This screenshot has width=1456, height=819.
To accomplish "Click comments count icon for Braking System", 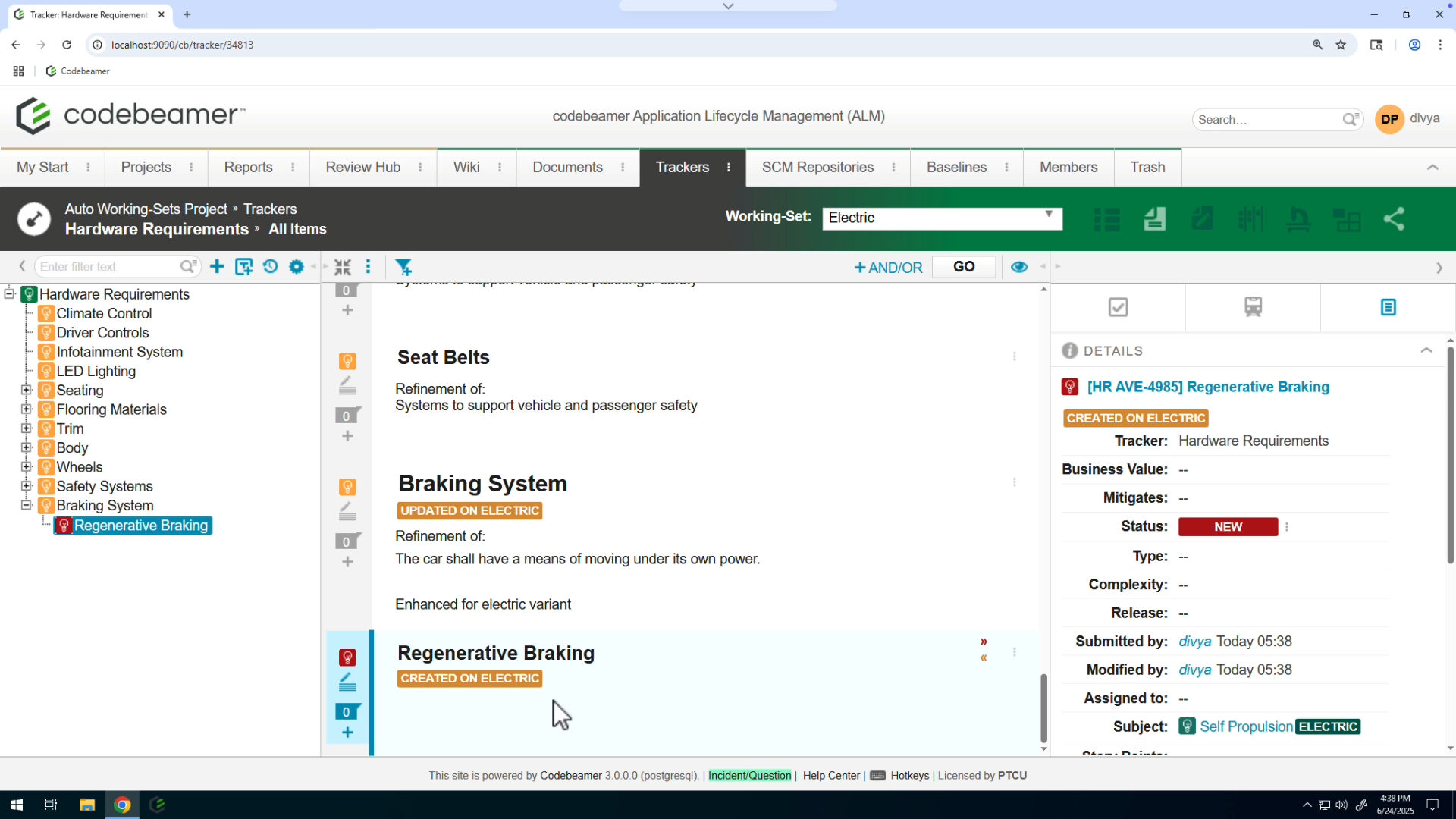I will [347, 541].
